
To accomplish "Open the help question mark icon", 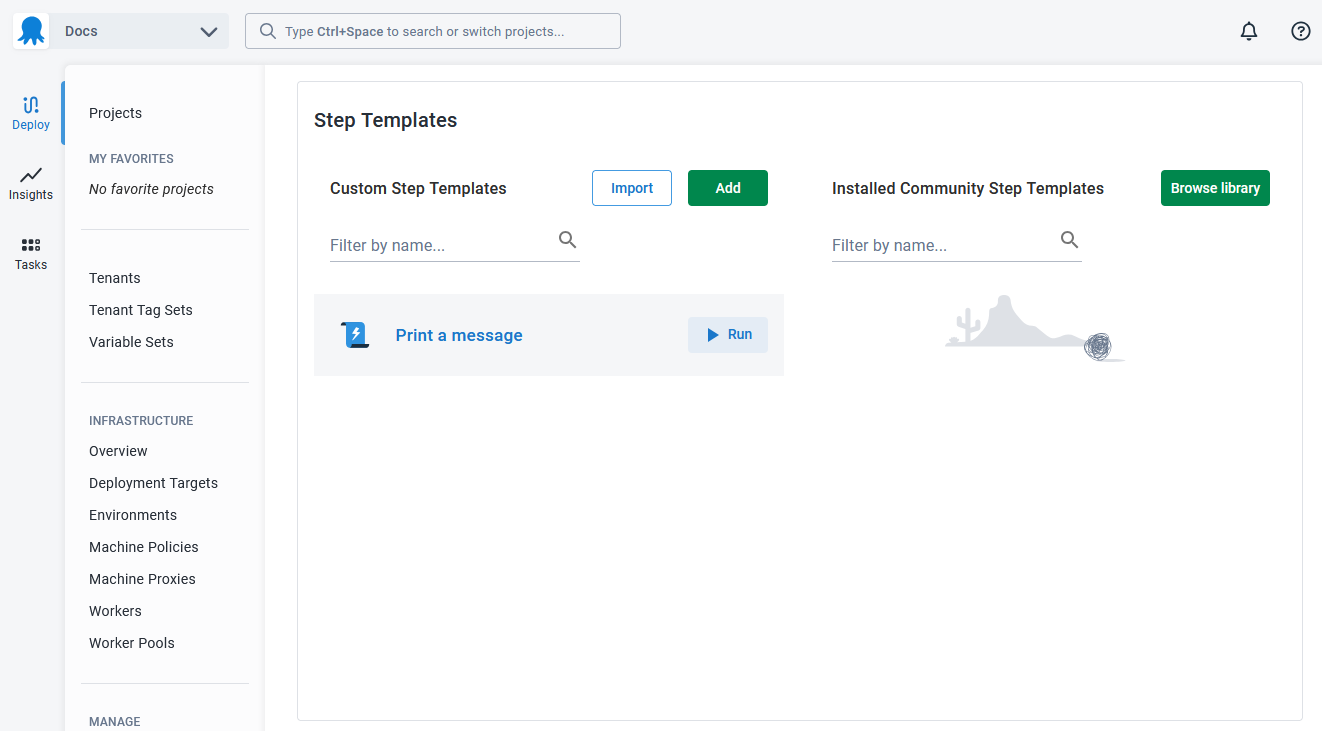I will [1301, 31].
